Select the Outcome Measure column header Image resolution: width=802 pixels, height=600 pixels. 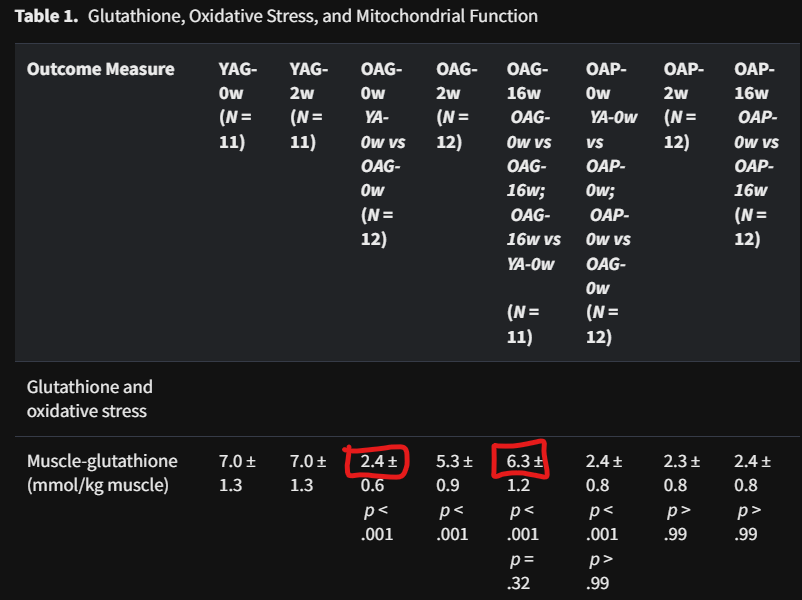[101, 69]
